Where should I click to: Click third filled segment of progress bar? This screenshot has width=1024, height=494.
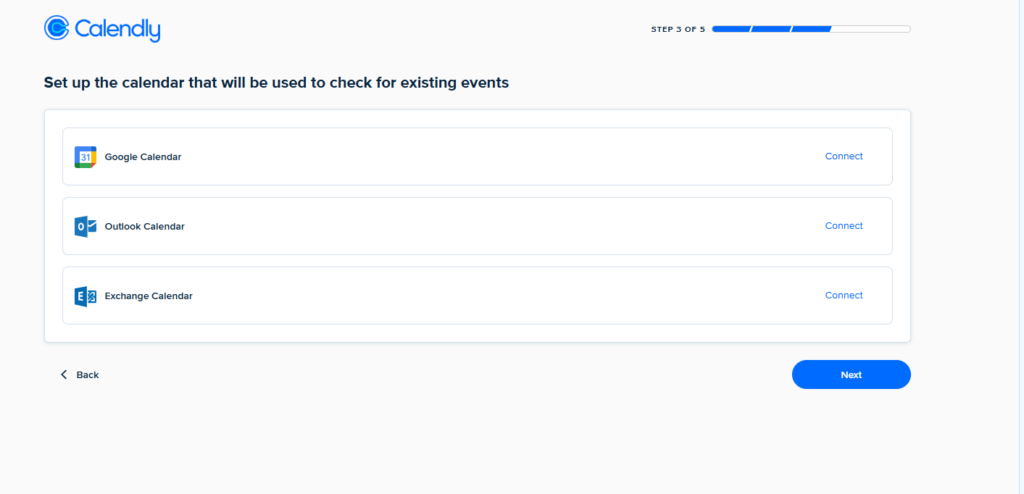click(811, 29)
